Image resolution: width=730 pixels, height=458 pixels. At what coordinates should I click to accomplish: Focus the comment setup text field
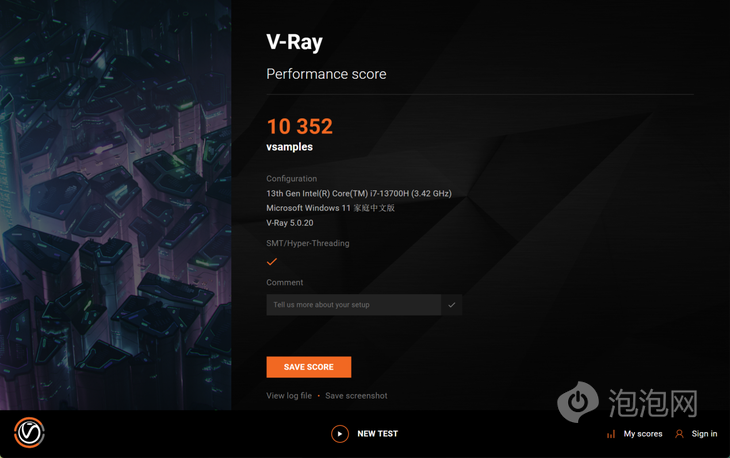tap(354, 305)
